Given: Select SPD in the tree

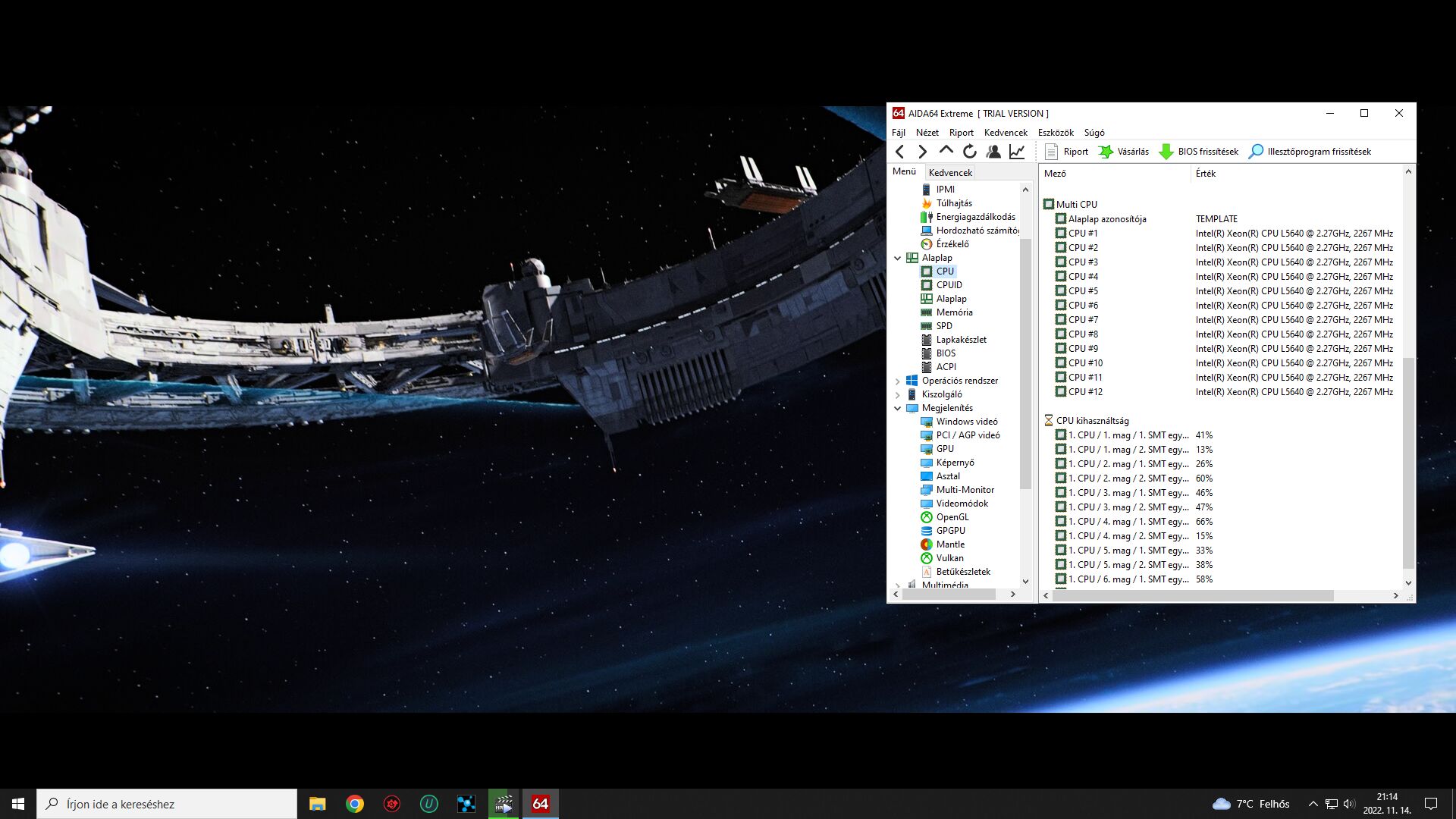Looking at the screenshot, I should tap(937, 326).
